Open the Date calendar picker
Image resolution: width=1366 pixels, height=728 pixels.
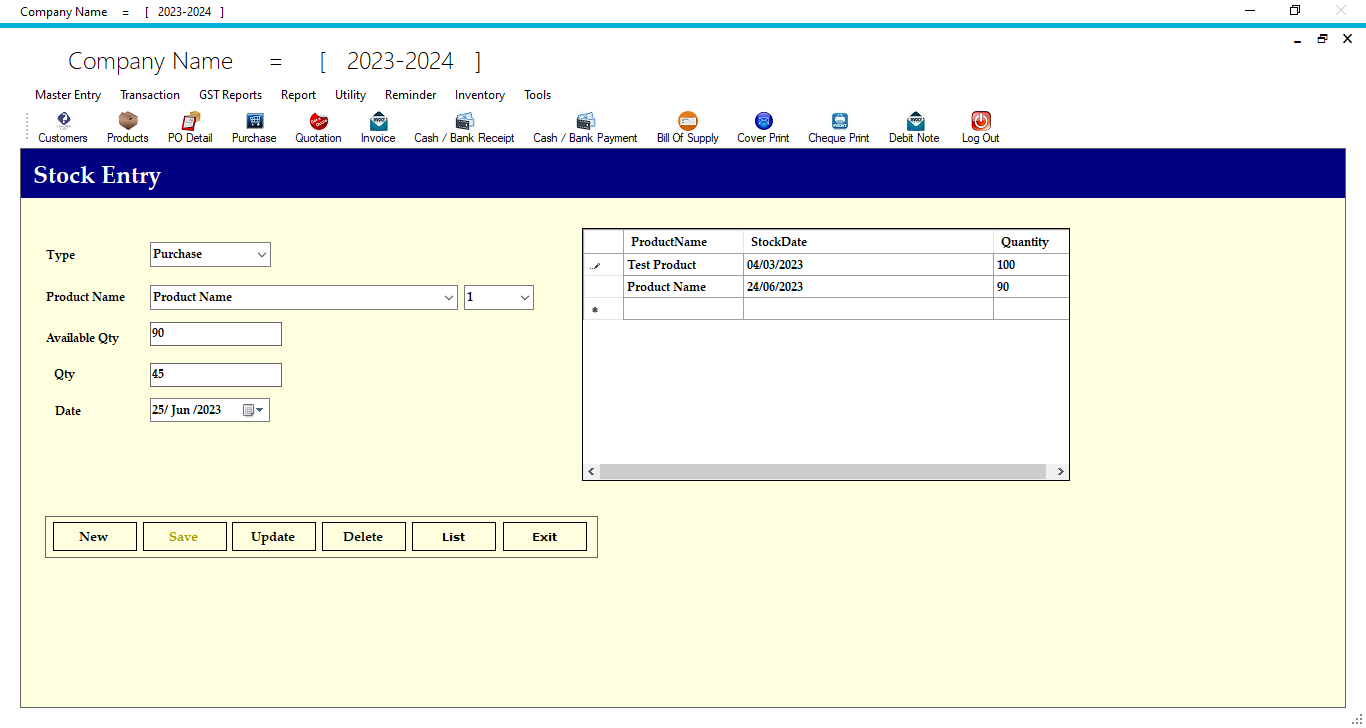pyautogui.click(x=256, y=409)
